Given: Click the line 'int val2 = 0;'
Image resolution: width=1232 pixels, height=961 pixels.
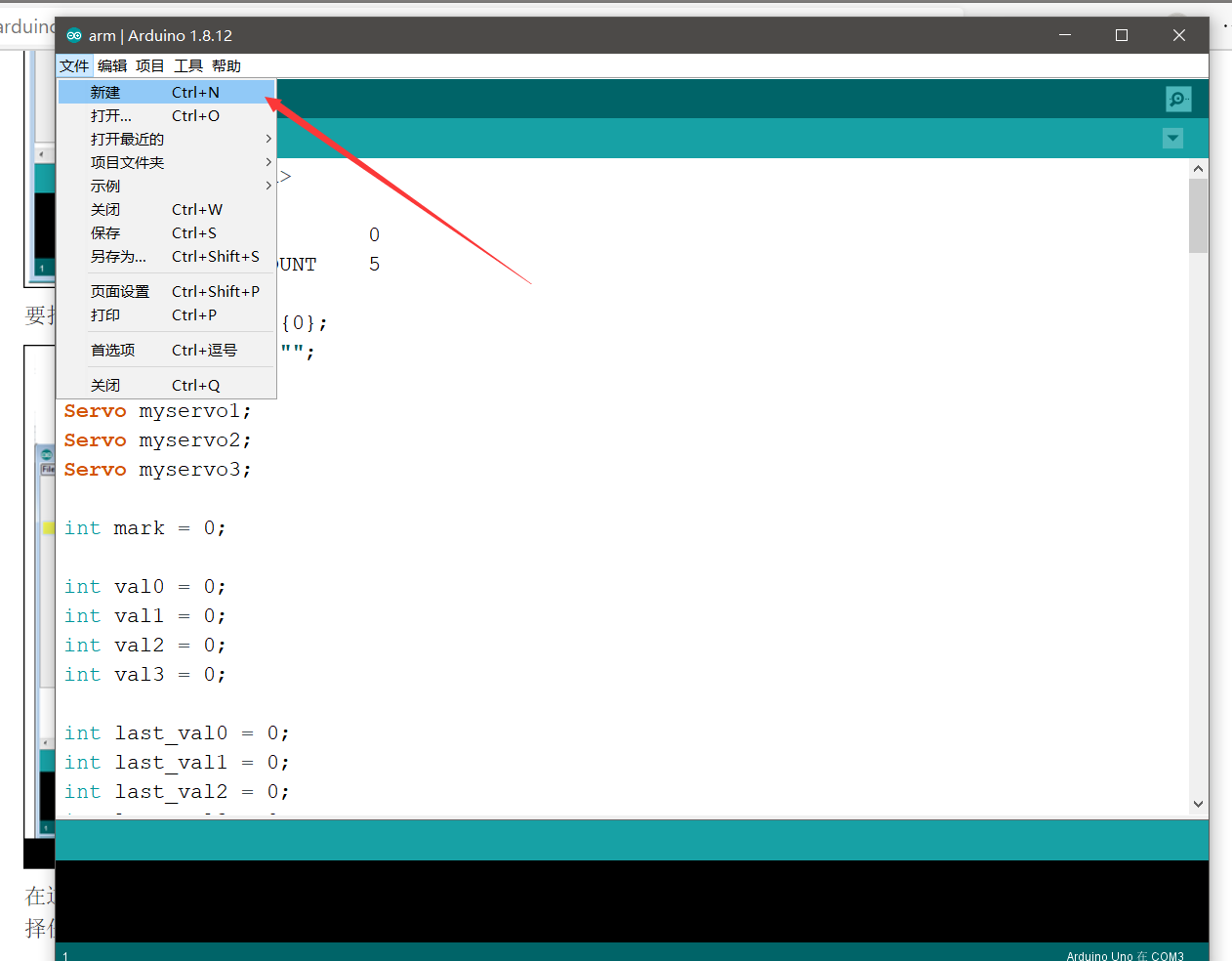Looking at the screenshot, I should click(x=145, y=646).
